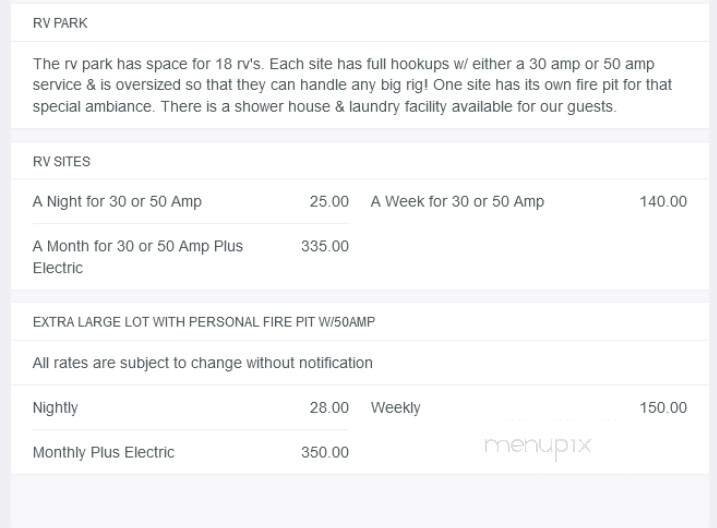
Task: Select 'A Month for 30 or 50 Amp Plus Electric'
Action: point(138,257)
